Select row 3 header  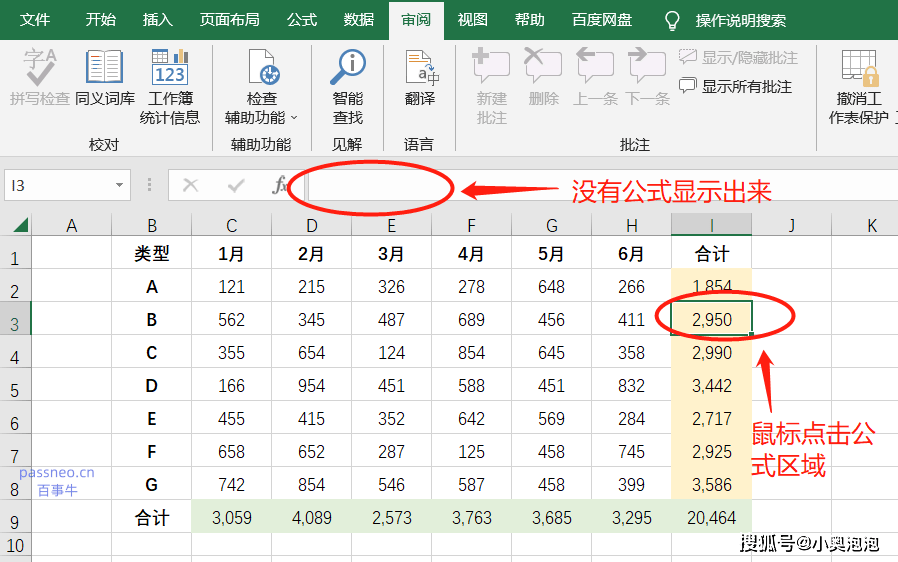[x=15, y=319]
